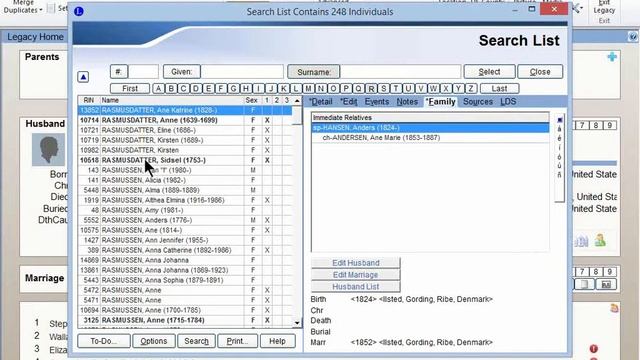Click the red alert icon in the Legacy Home window
The image size is (640, 360).
pyautogui.click(x=593, y=349)
